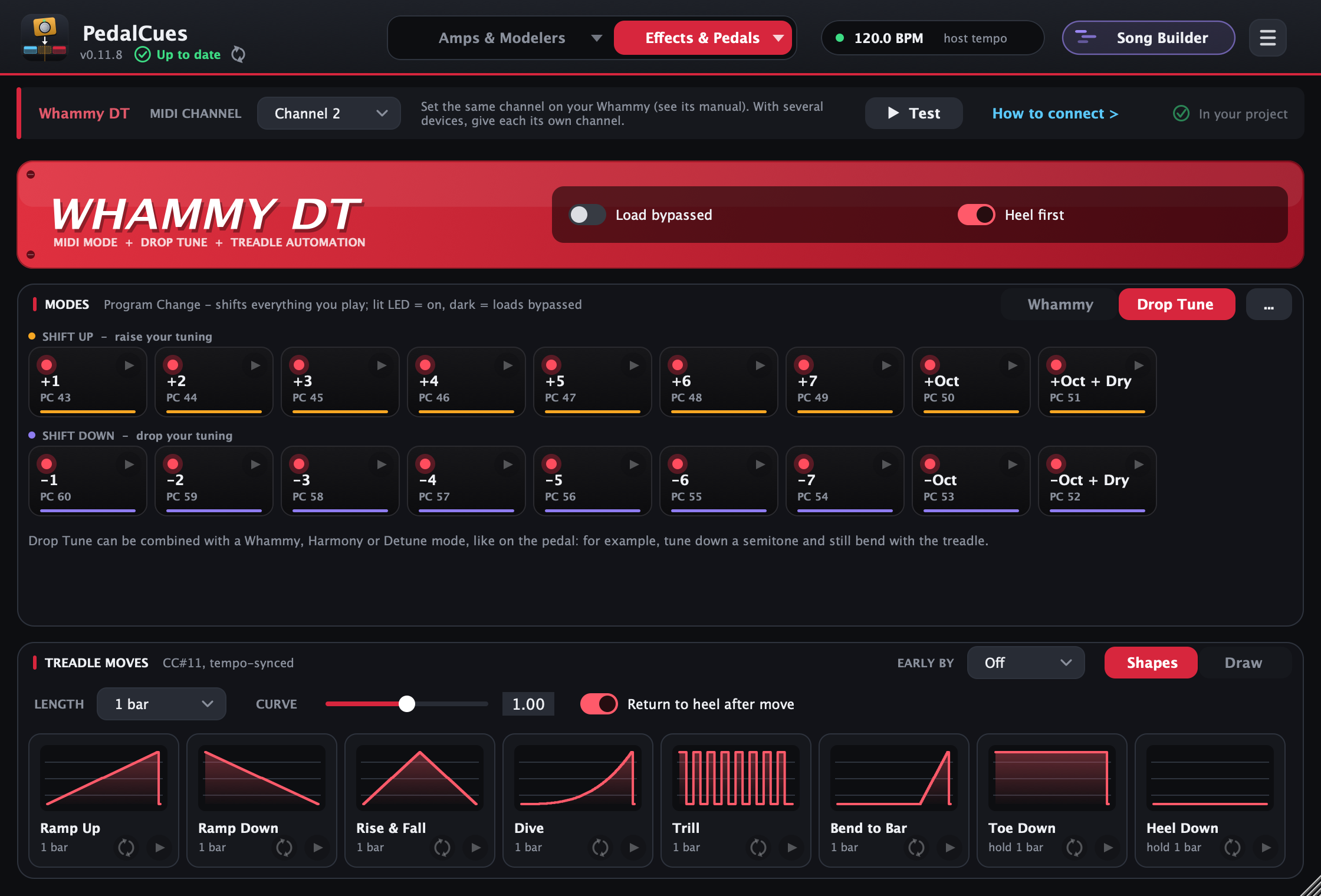Enable the Load bypassed switch
This screenshot has height=896, width=1321.
pos(587,215)
